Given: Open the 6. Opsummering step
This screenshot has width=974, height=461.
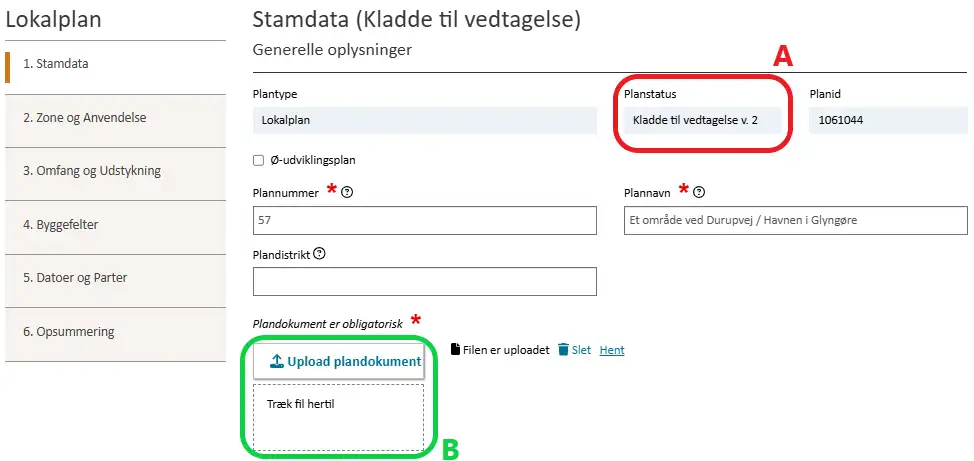Looking at the screenshot, I should 116,332.
